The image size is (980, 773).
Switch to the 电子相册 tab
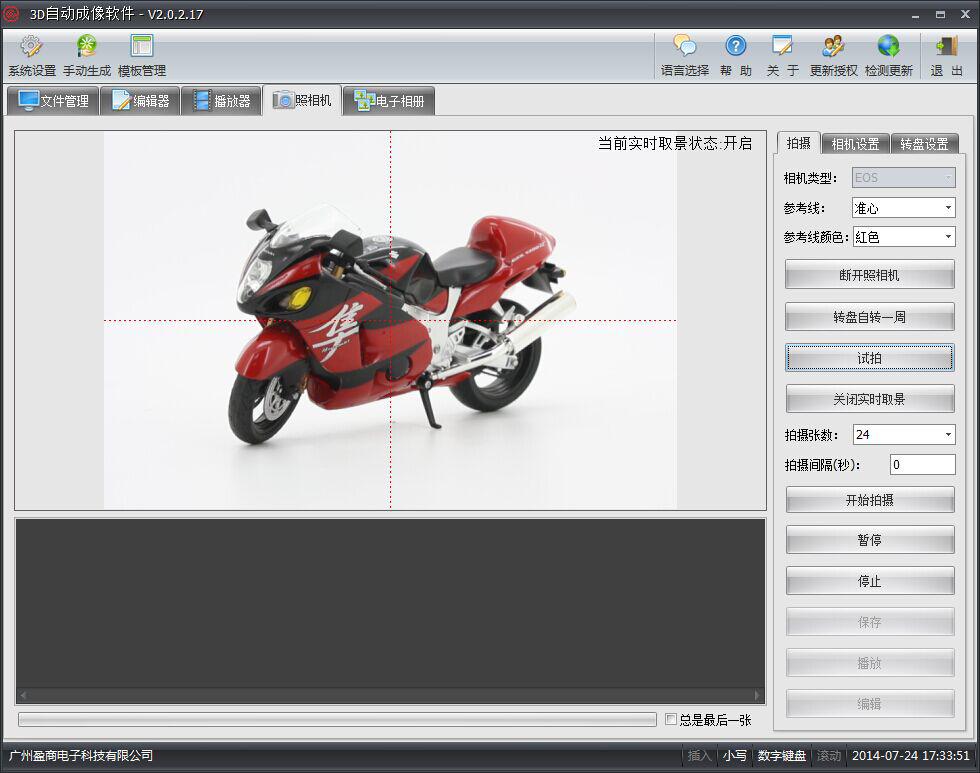(x=389, y=100)
